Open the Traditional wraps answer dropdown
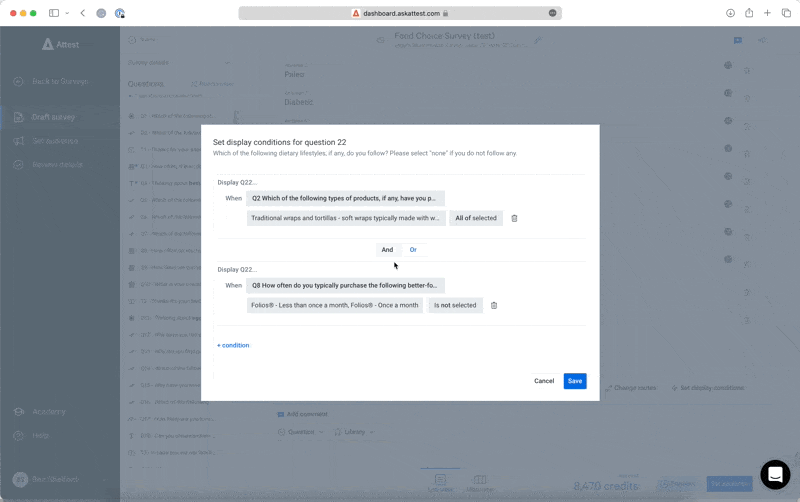This screenshot has width=800, height=502. click(x=346, y=218)
